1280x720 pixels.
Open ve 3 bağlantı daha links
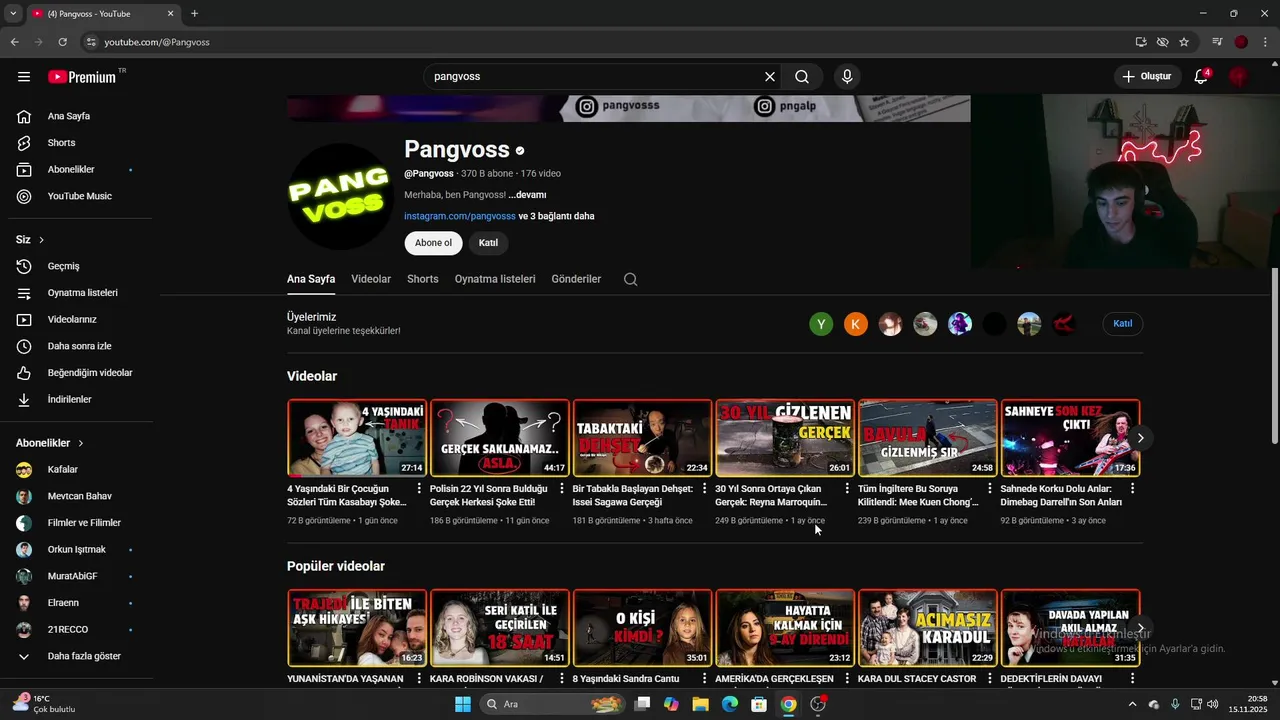click(x=556, y=216)
